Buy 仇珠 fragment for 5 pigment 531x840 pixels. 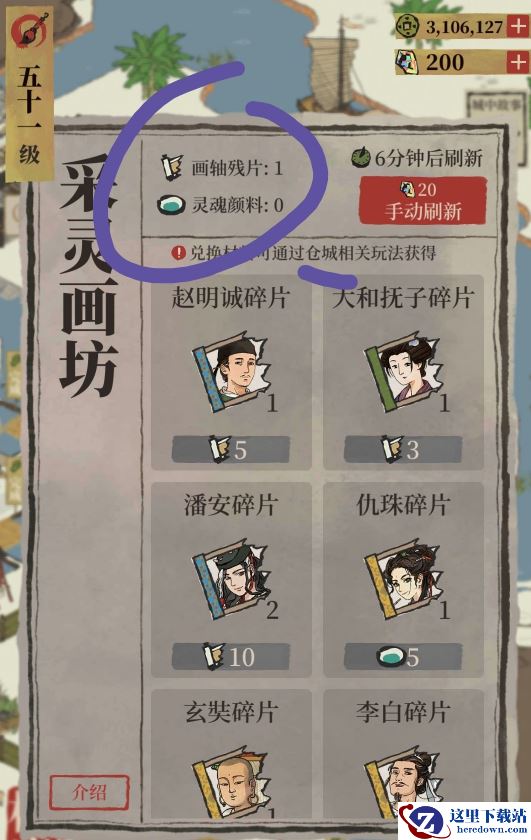(x=403, y=657)
